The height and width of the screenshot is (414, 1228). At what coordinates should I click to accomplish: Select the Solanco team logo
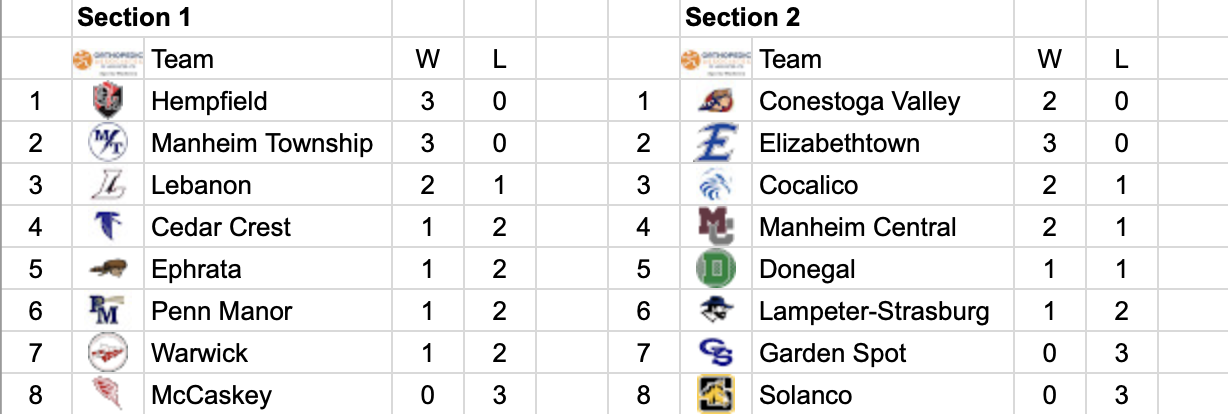coord(714,395)
